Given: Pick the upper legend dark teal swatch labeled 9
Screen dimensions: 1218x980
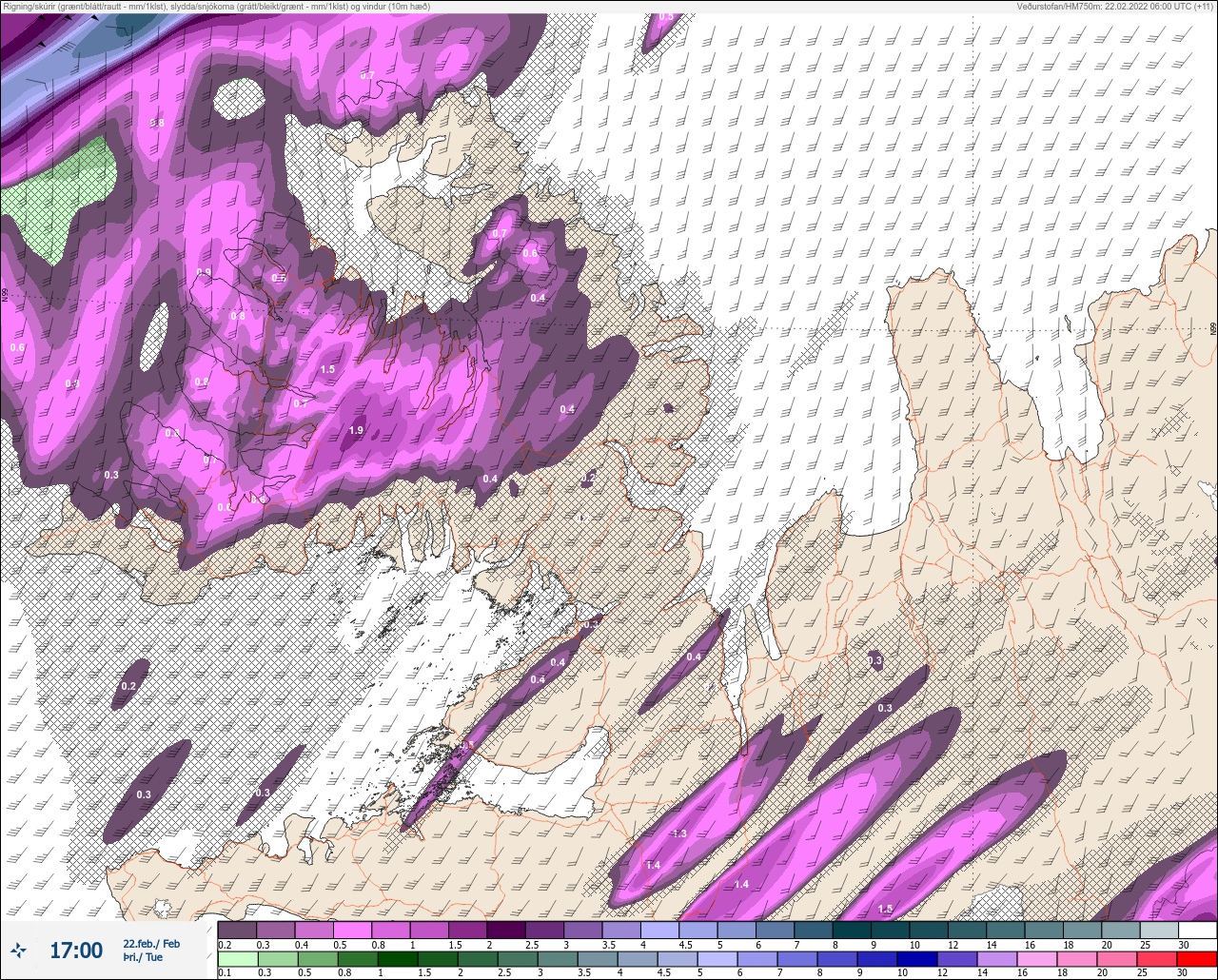Looking at the screenshot, I should (x=890, y=930).
